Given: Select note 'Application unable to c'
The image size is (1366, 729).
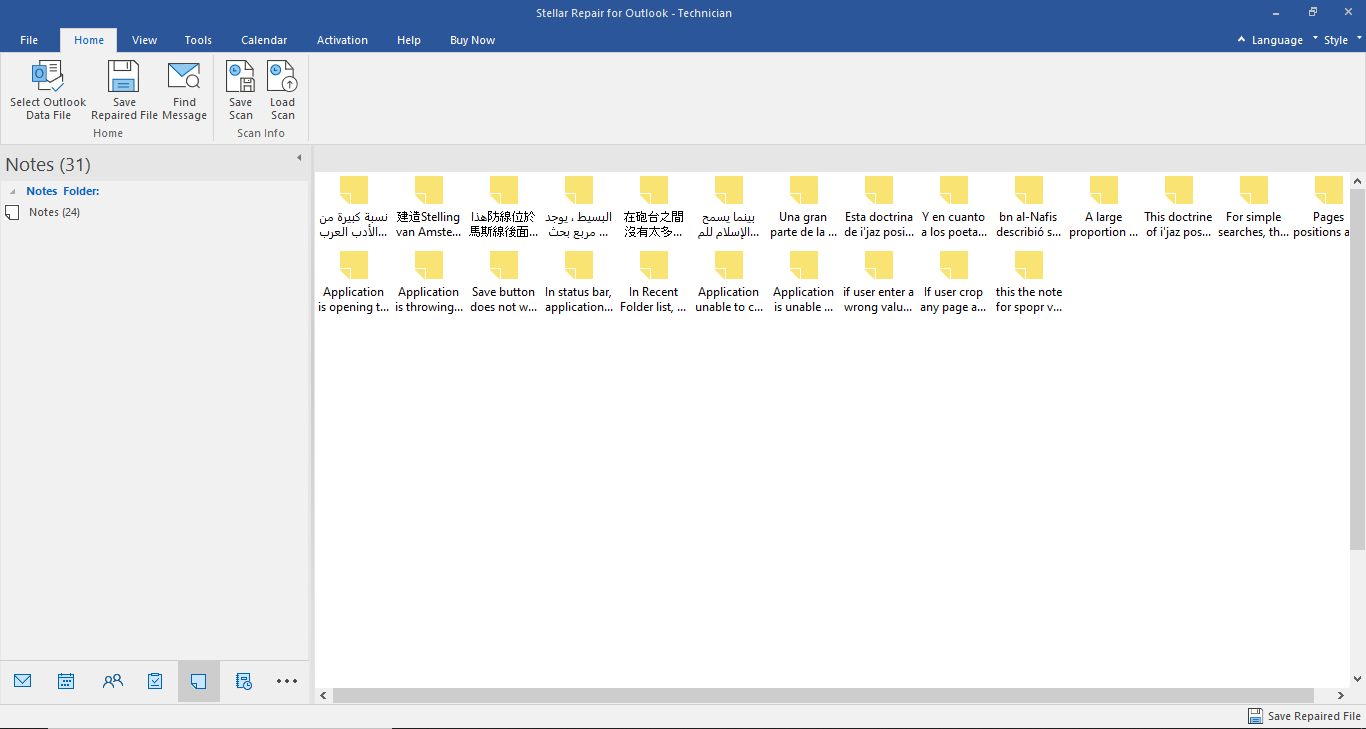Looking at the screenshot, I should [x=728, y=283].
